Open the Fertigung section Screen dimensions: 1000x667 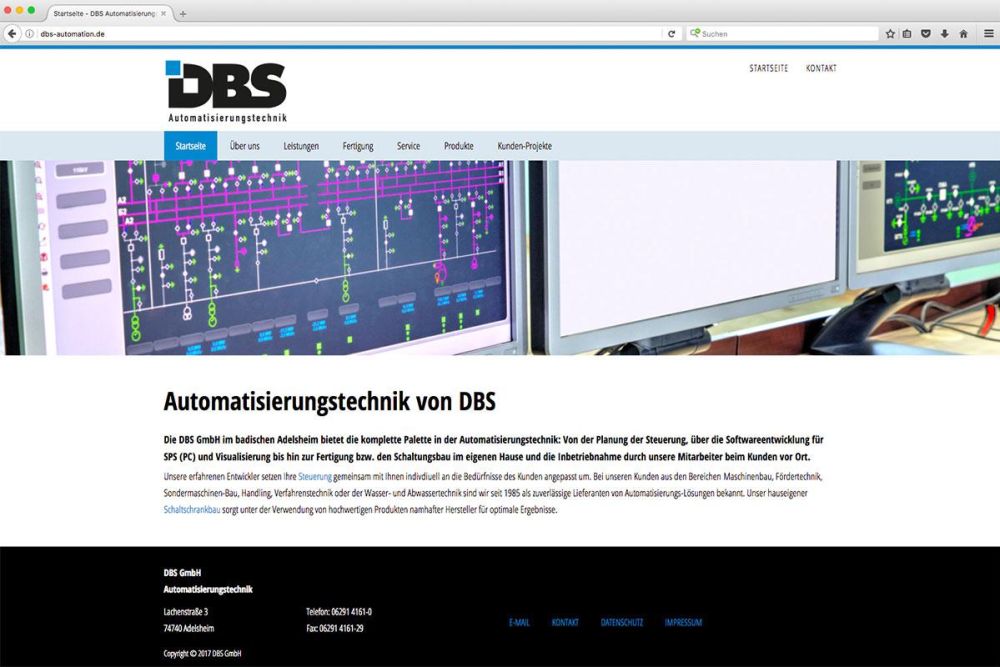[x=358, y=145]
